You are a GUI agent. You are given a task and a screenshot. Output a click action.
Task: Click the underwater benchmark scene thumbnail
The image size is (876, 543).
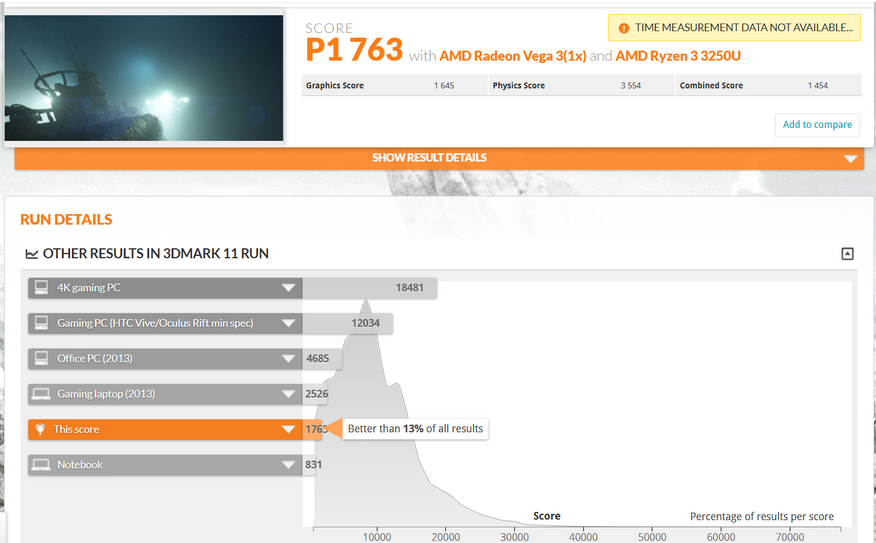(144, 78)
